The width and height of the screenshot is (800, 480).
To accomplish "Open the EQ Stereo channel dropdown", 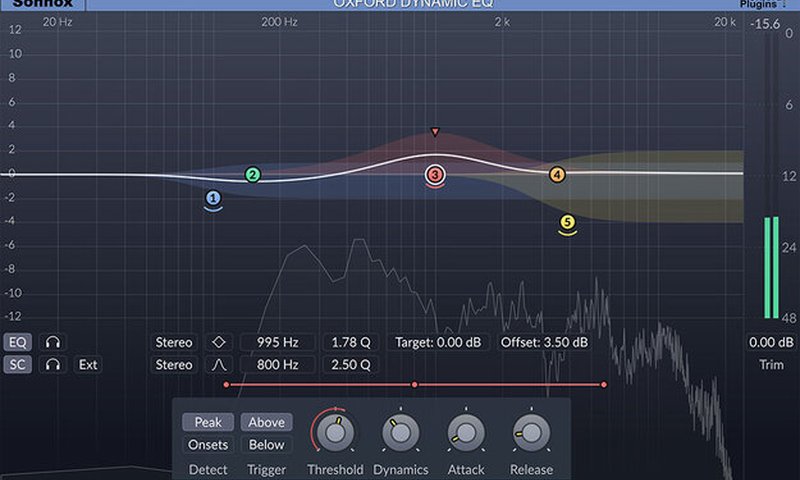I will click(x=174, y=342).
